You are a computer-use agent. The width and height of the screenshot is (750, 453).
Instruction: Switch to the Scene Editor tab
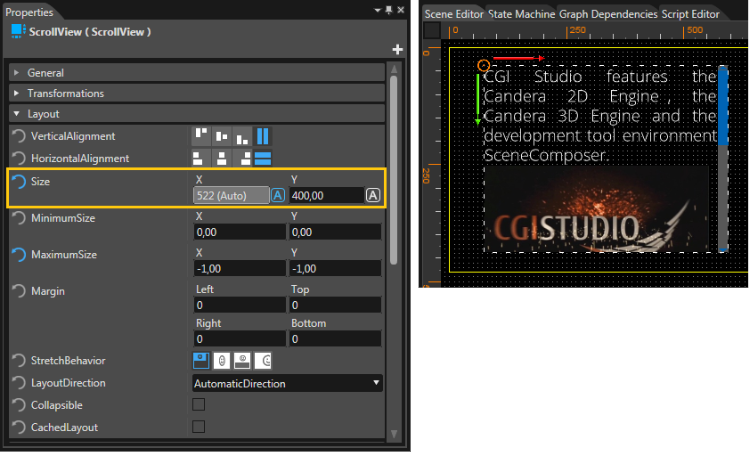click(454, 14)
